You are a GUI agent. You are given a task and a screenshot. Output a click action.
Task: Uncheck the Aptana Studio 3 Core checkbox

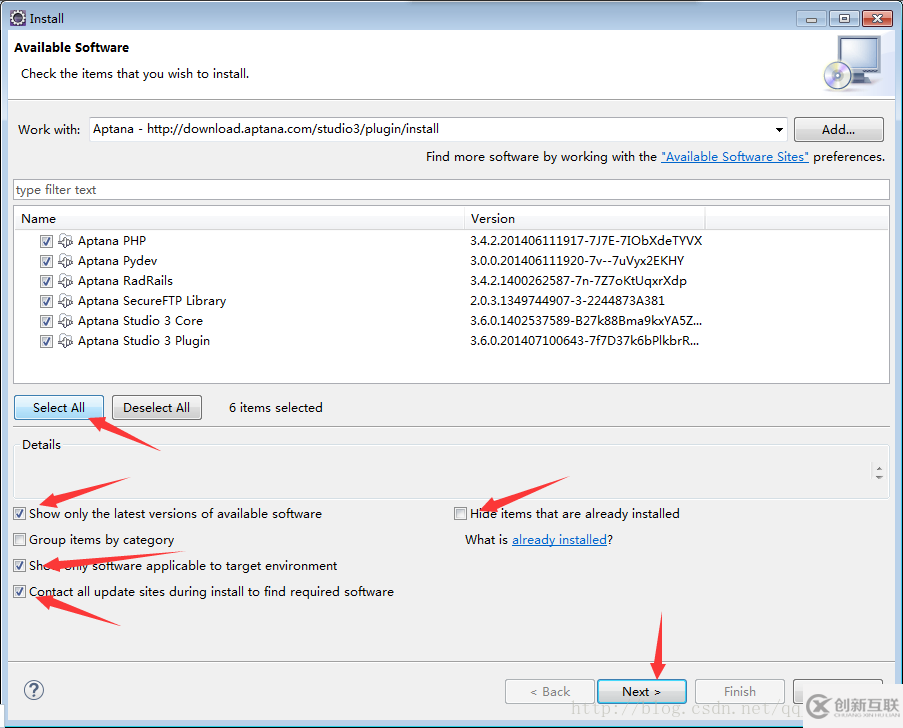pos(47,321)
